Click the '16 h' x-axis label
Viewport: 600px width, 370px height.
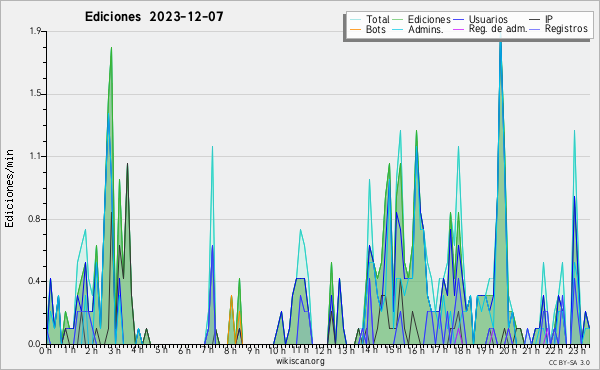point(416,350)
